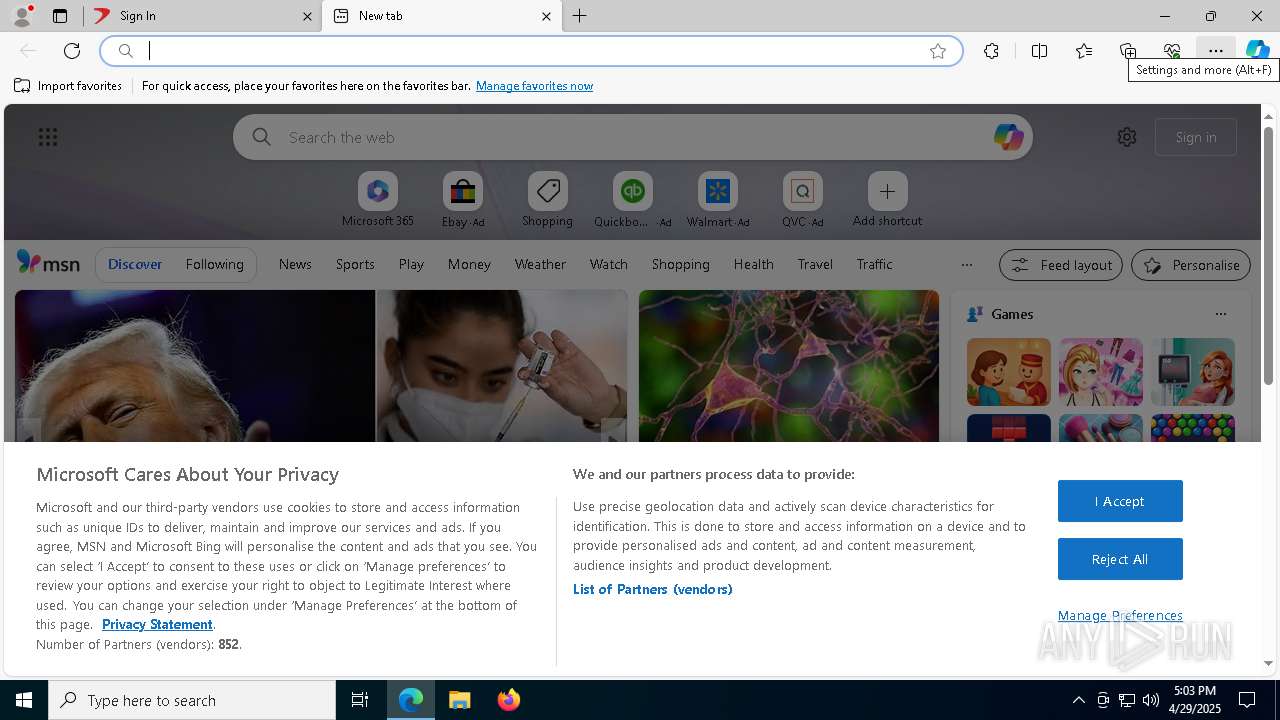Open the app launcher grid icon
The image size is (1280, 720).
coord(48,137)
